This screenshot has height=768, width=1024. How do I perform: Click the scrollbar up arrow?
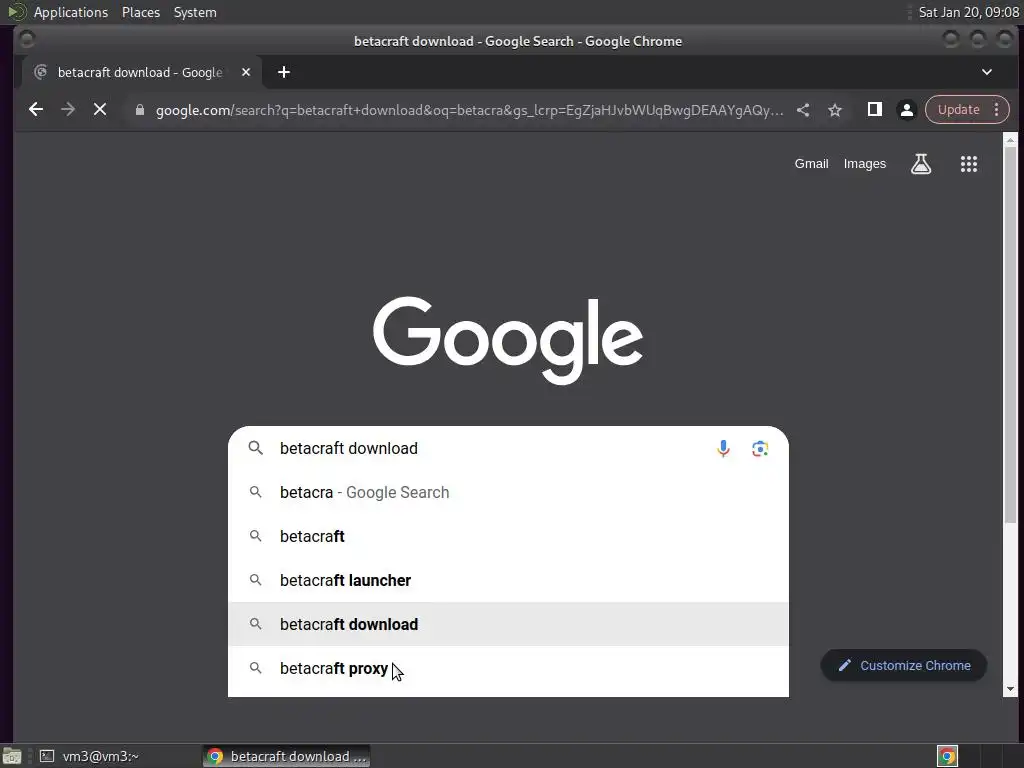pos(1010,140)
